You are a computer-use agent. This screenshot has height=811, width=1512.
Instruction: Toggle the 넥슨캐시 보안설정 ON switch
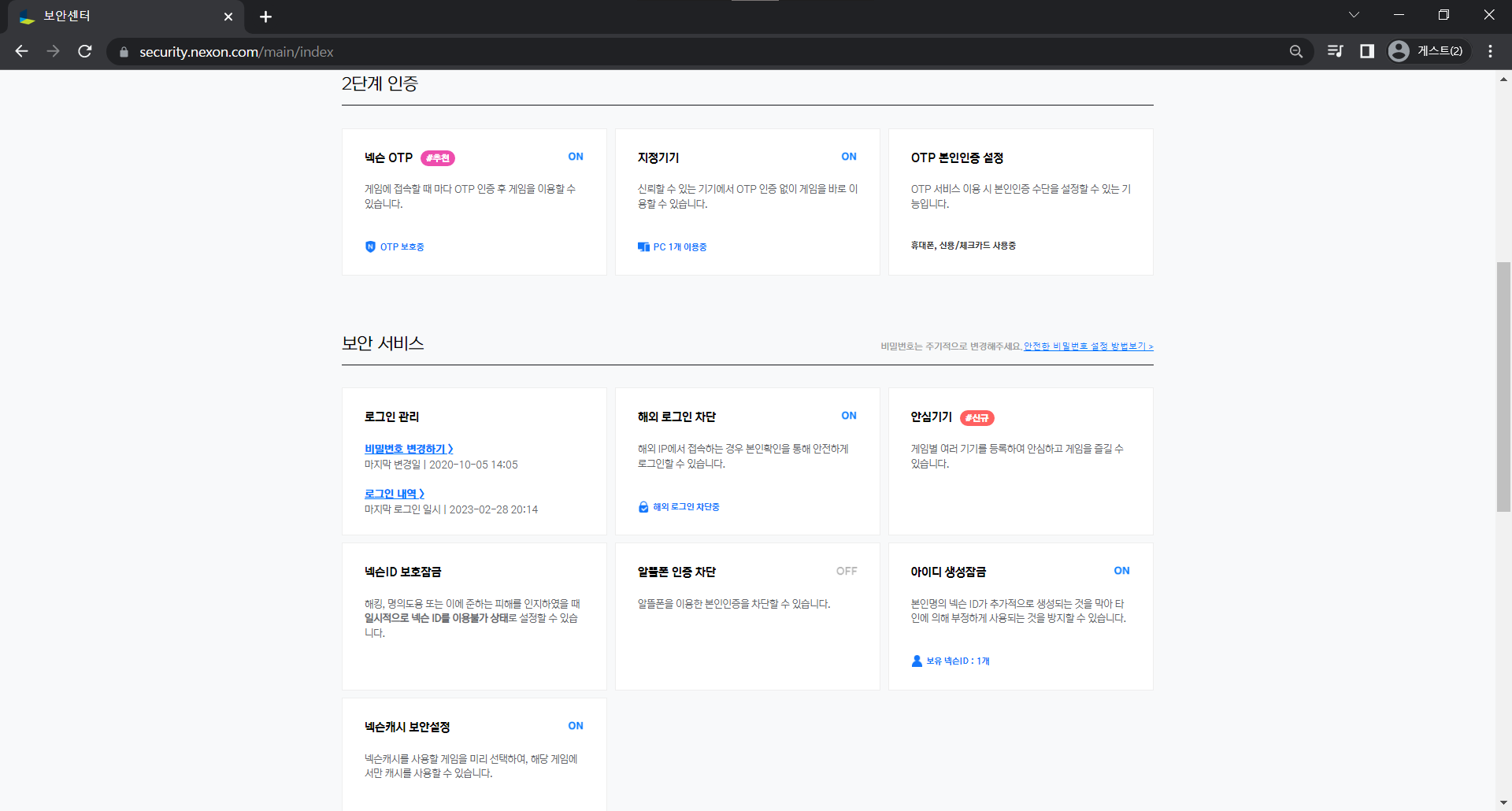pyautogui.click(x=576, y=726)
